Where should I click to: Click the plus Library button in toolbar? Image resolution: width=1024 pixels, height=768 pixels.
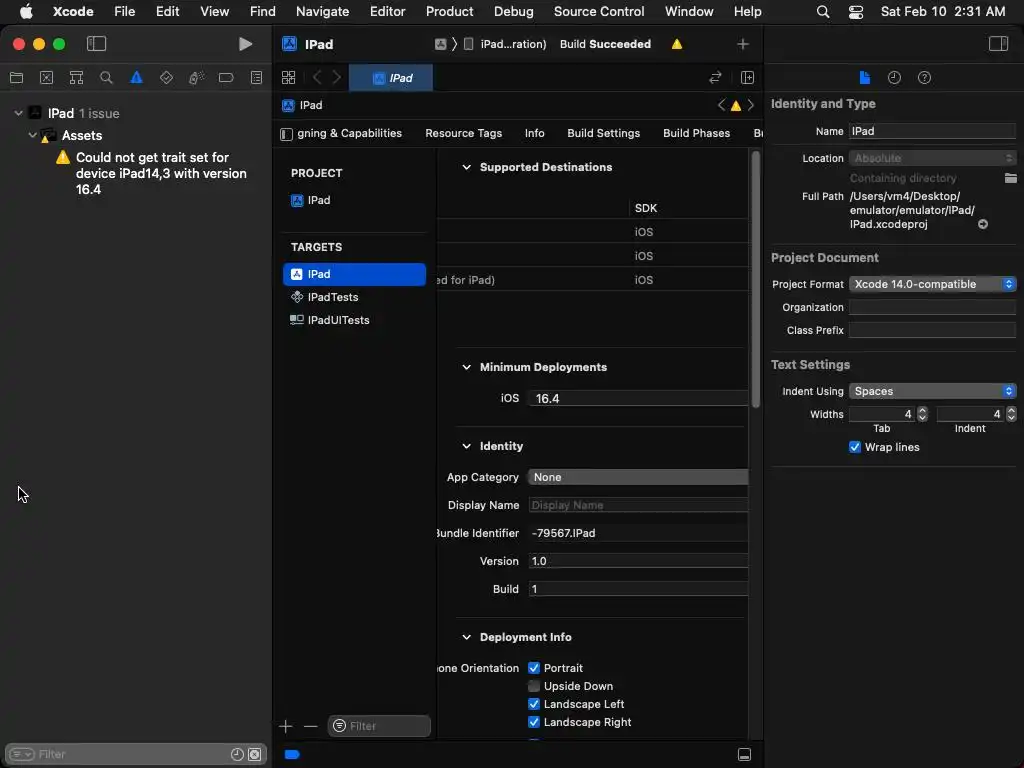743,44
